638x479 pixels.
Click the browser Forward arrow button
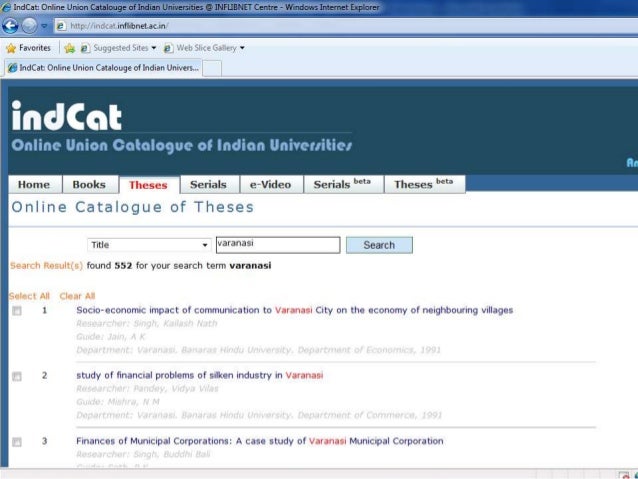tap(29, 26)
